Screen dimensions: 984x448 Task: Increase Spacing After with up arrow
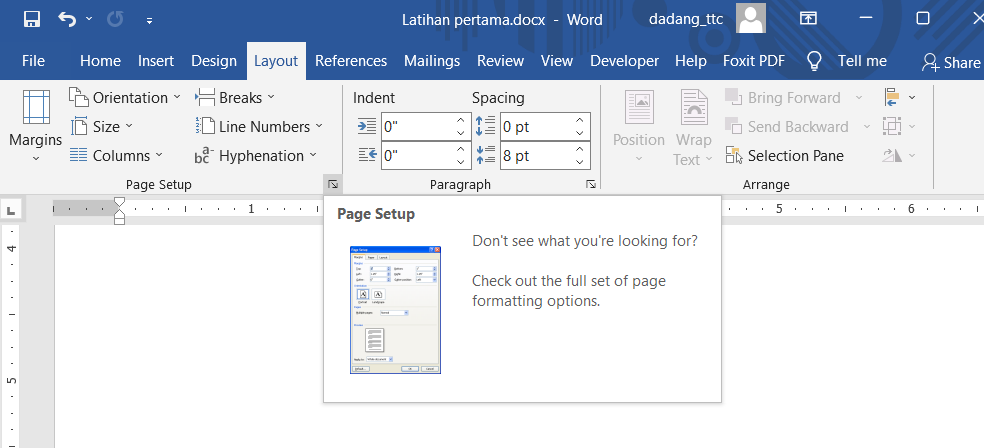point(580,149)
